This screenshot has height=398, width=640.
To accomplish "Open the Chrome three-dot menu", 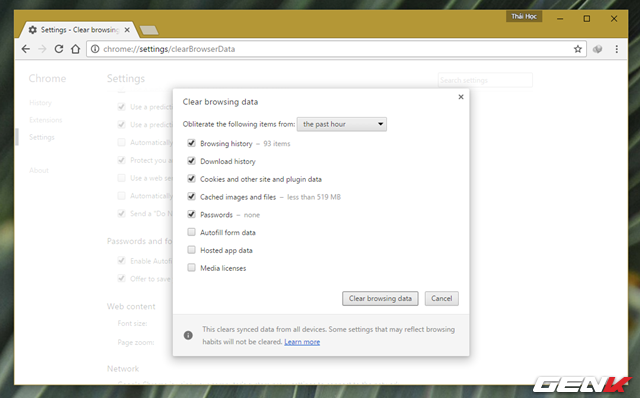I will click(x=617, y=49).
